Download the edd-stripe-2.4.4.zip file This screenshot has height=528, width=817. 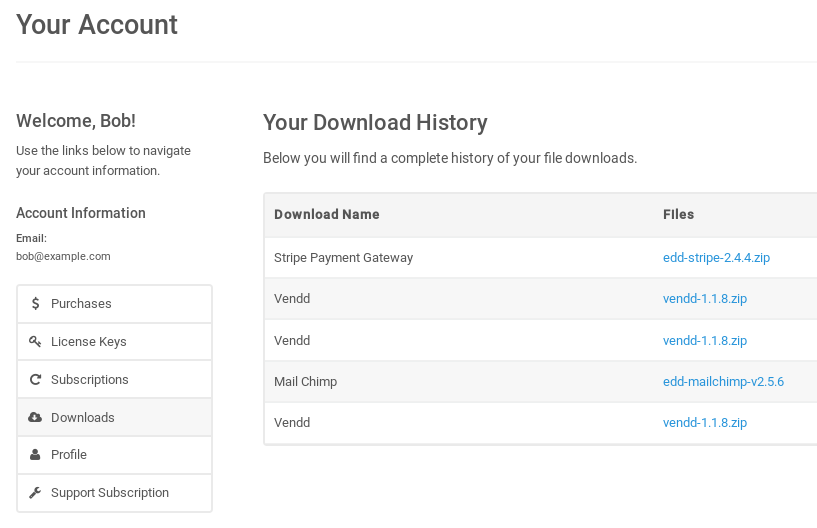(x=716, y=258)
